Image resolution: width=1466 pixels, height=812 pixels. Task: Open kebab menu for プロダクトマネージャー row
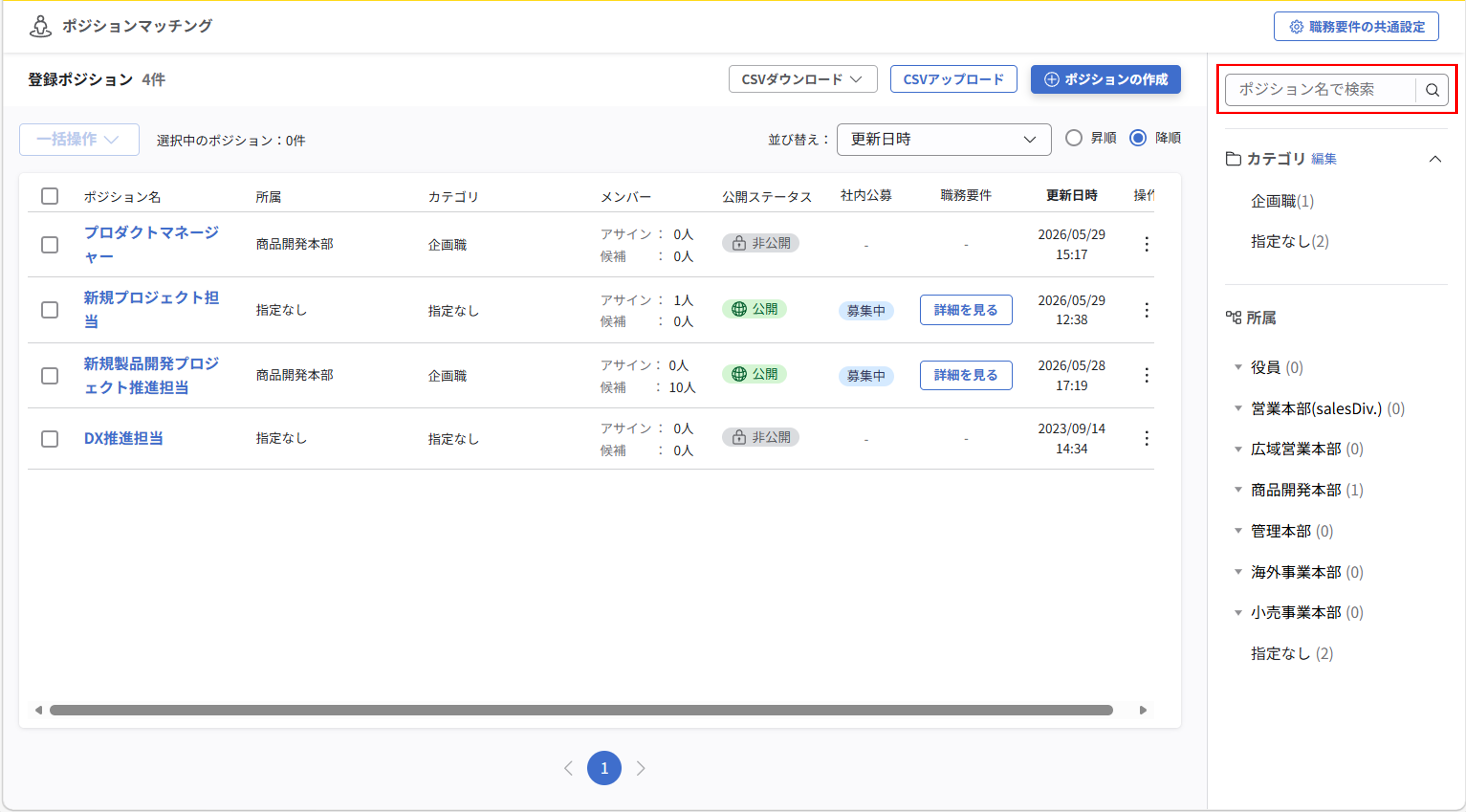1146,244
